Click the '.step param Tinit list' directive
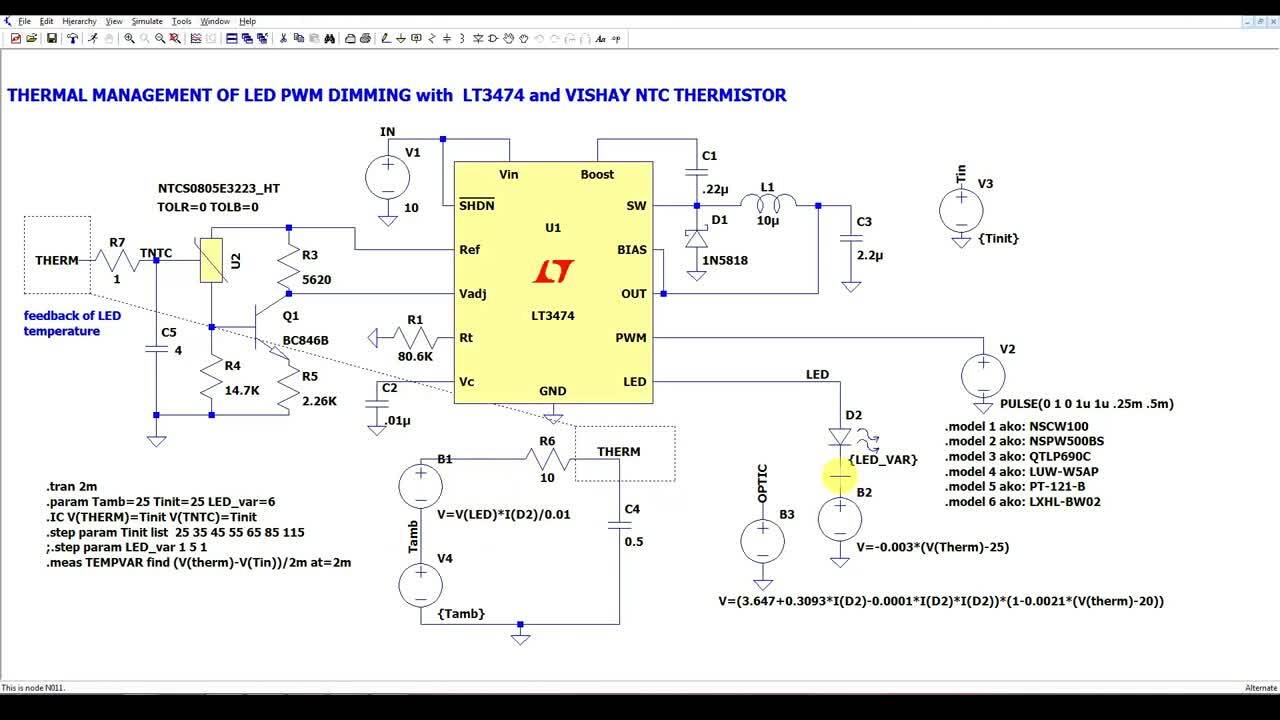 [175, 532]
